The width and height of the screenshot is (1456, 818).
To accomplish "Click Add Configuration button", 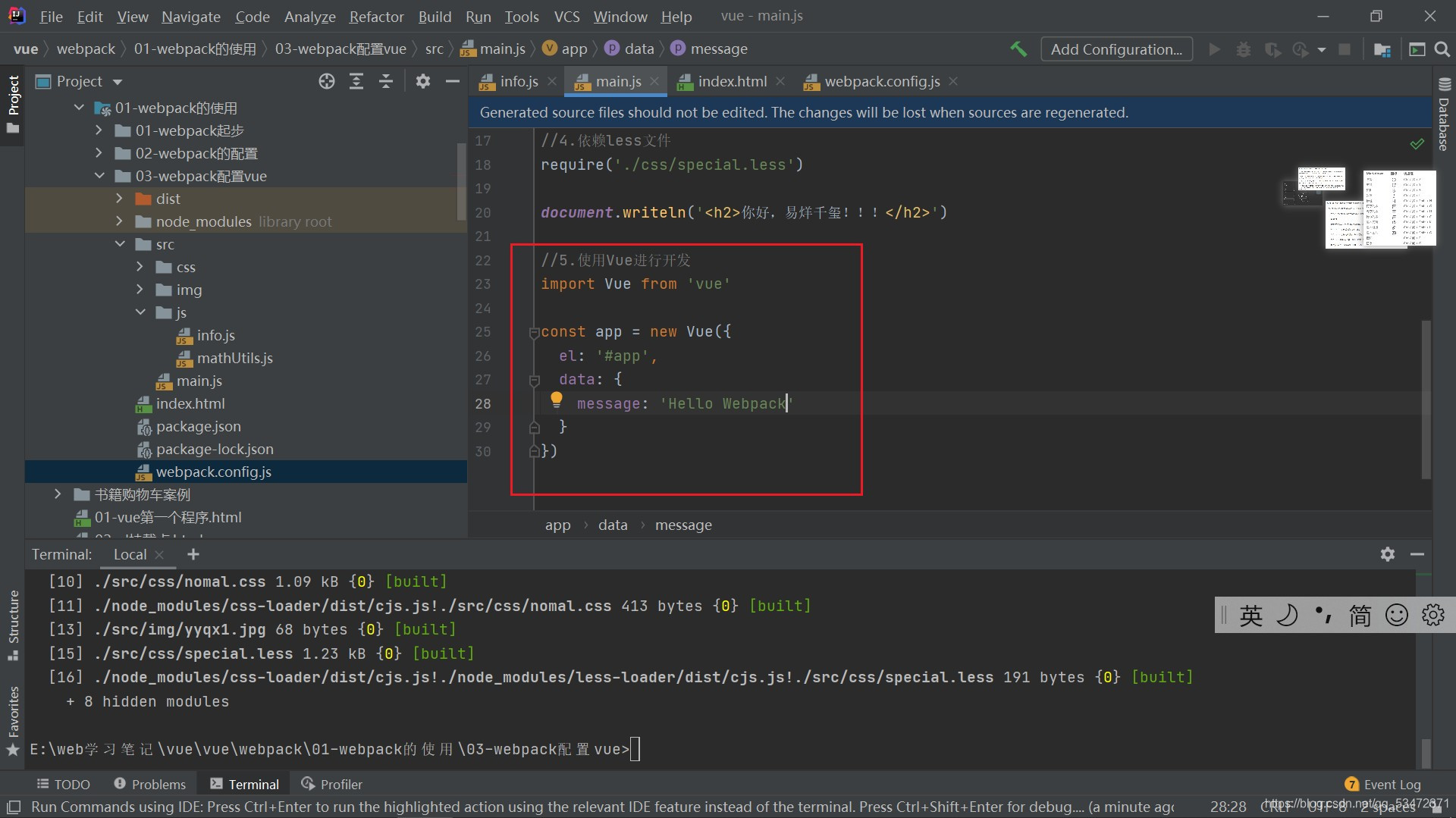I will coord(1116,49).
